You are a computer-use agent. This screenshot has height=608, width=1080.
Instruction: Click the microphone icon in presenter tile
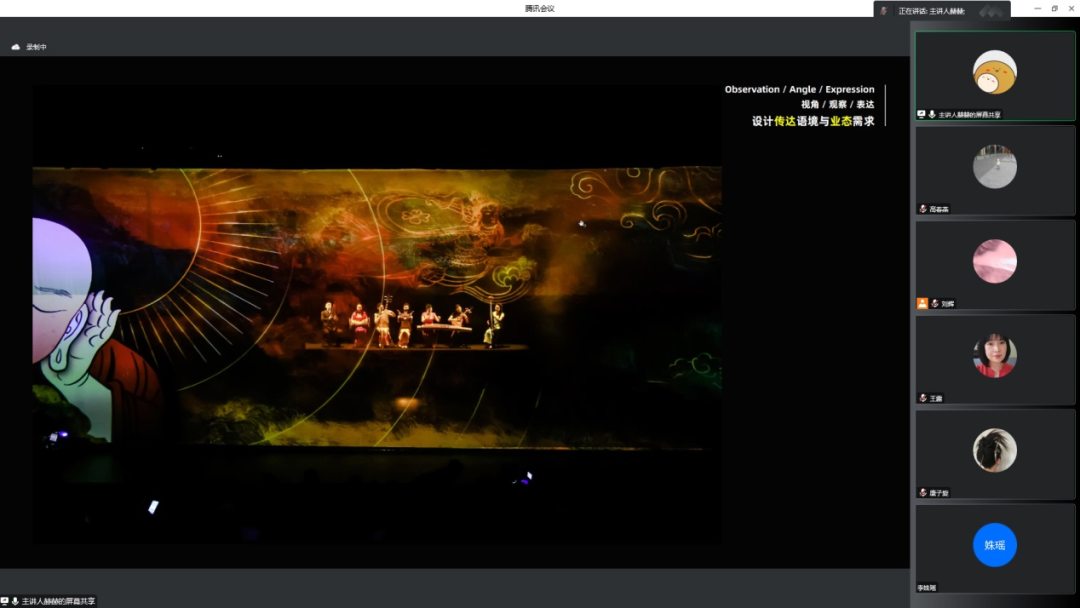pyautogui.click(x=932, y=114)
